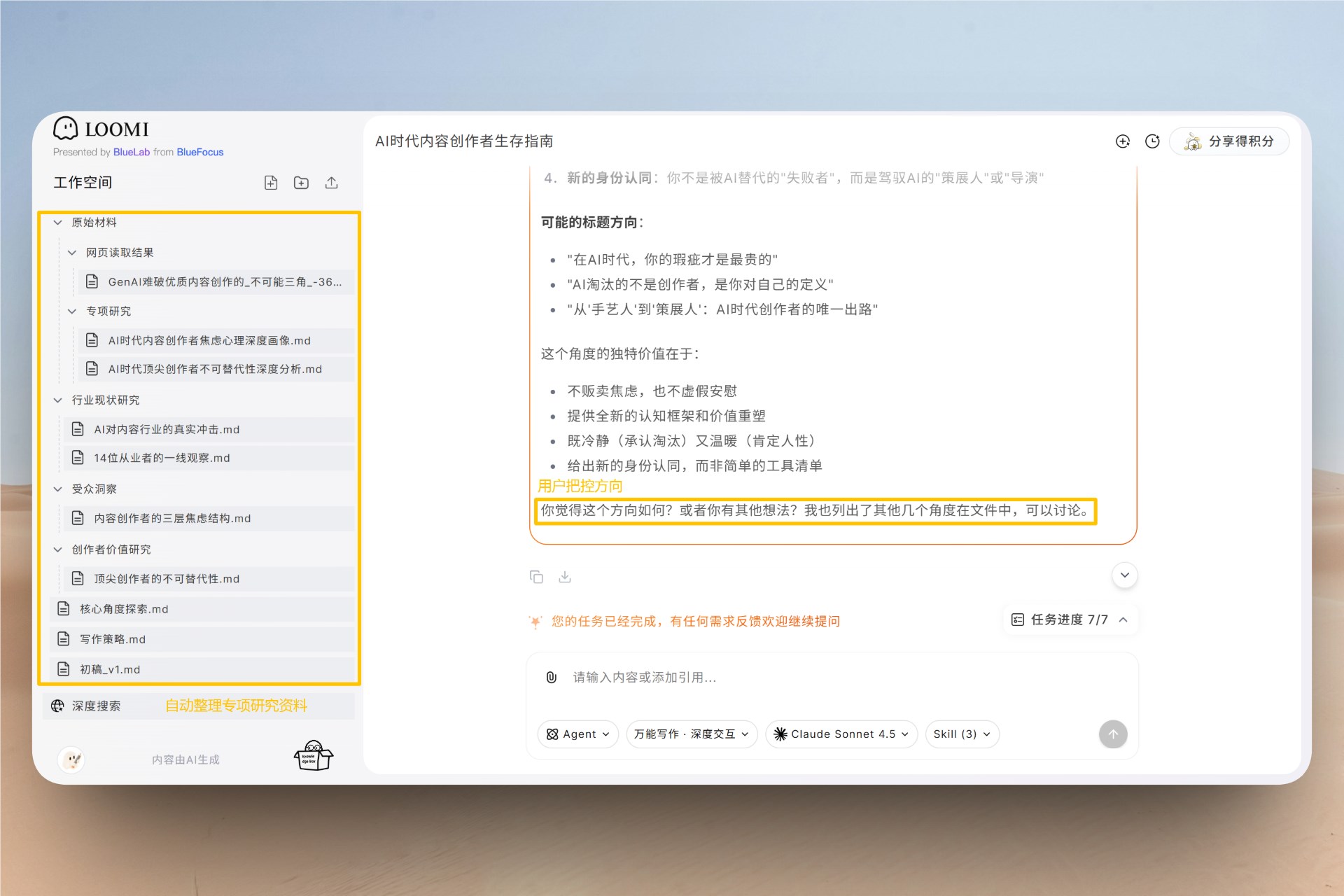The image size is (1344, 896).
Task: Open the Agent selector
Action: tap(577, 734)
